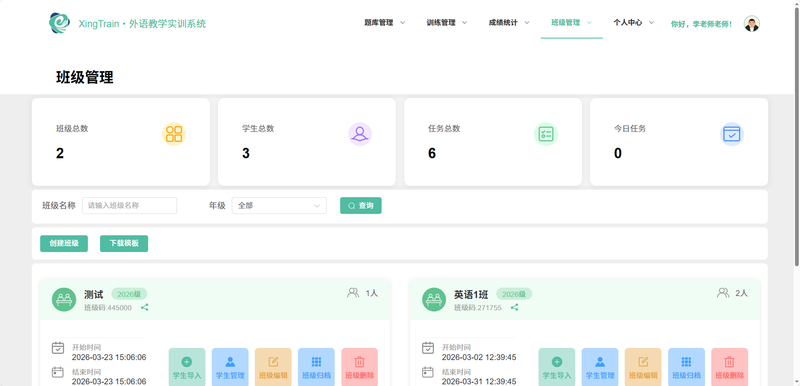
Task: Click the member count icon for 英语1班
Action: (x=723, y=293)
